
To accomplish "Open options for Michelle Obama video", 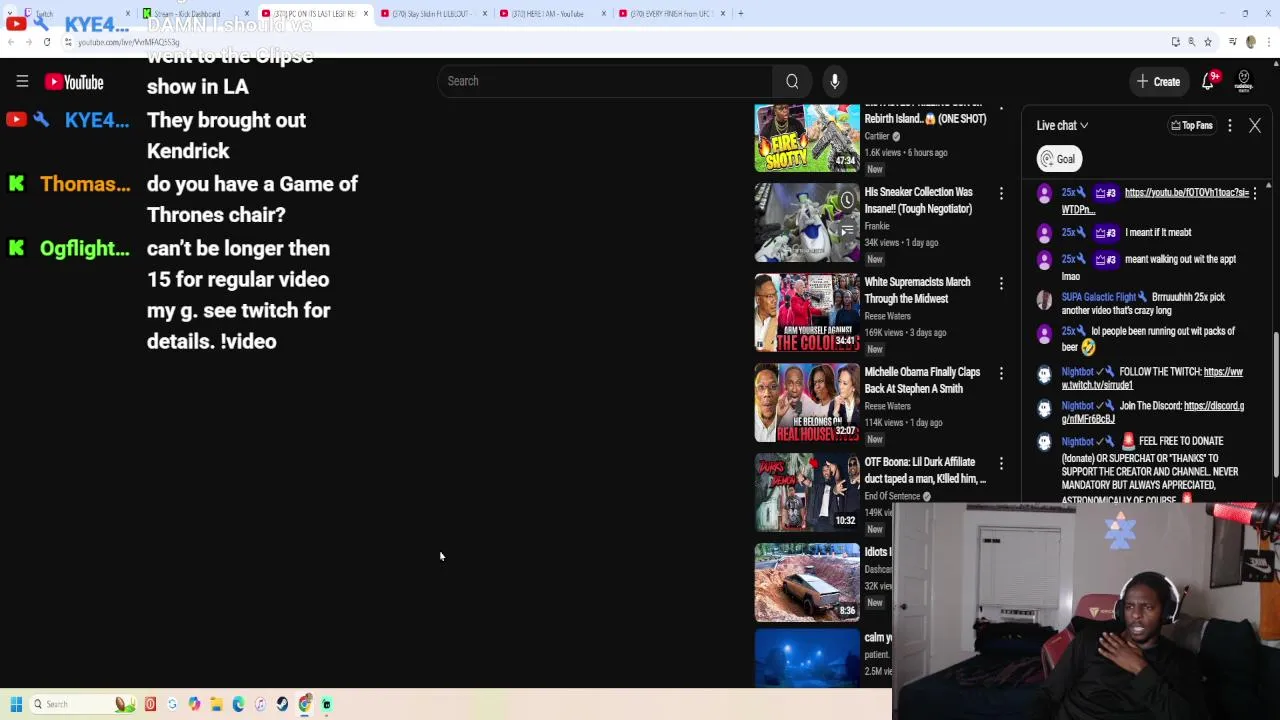I will pos(1001,374).
